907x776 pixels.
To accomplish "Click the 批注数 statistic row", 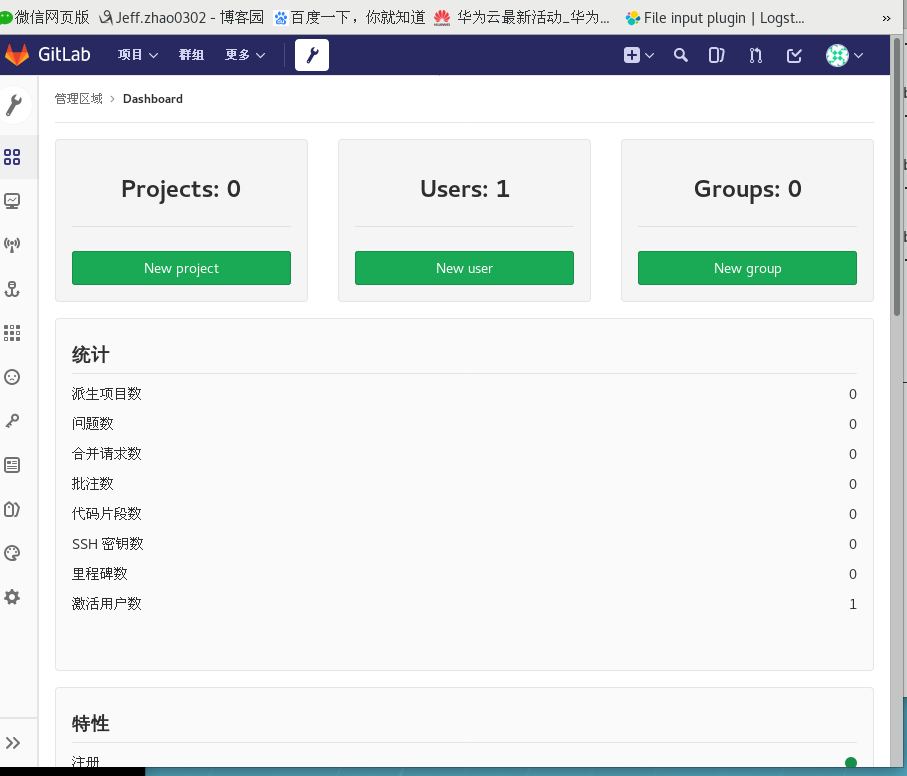I will (464, 484).
